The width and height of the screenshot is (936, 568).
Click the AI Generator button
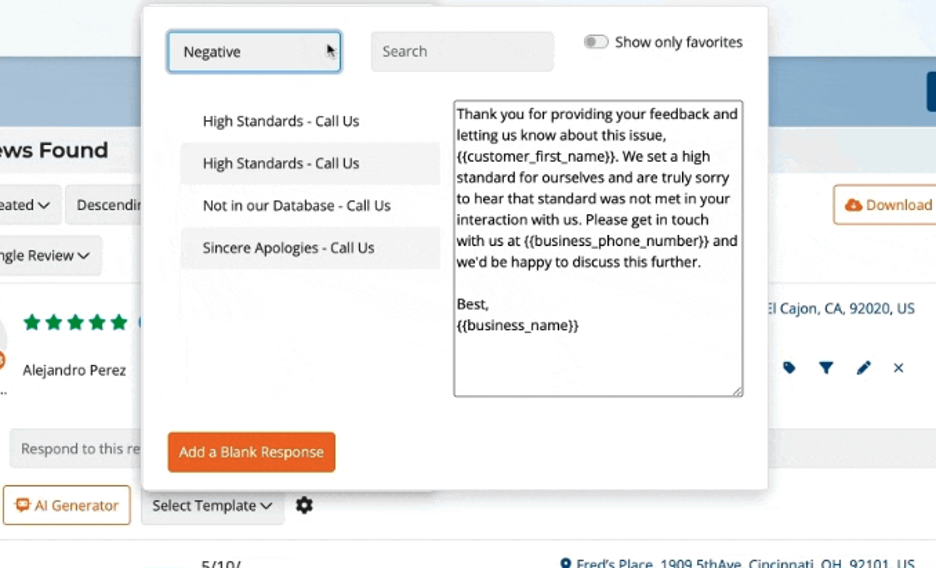coord(67,506)
